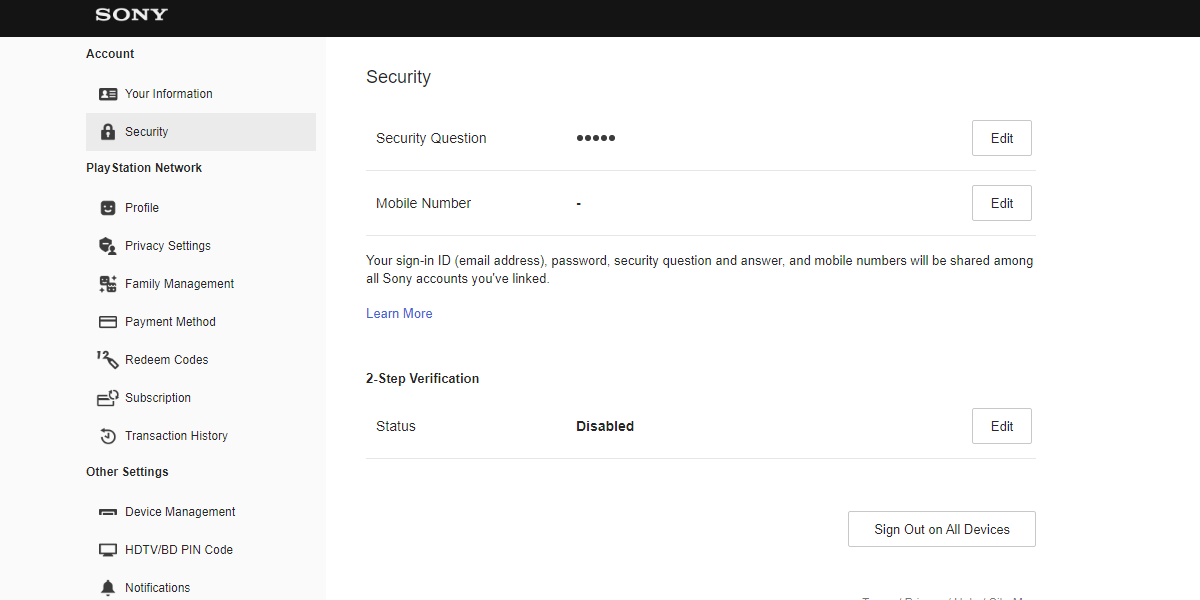Go to Transaction History page
The image size is (1200, 600).
coord(176,436)
